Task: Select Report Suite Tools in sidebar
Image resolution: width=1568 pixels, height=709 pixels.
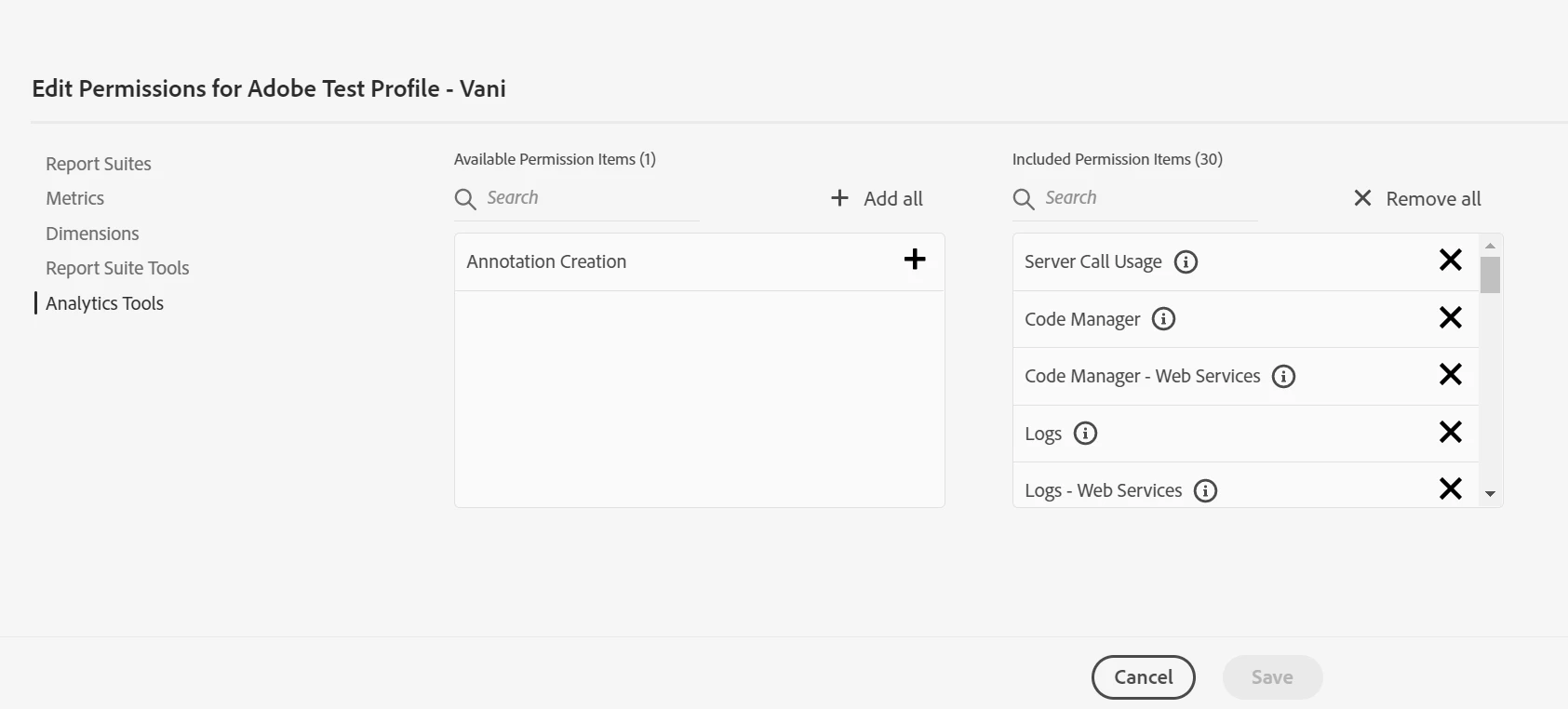Action: pyautogui.click(x=117, y=268)
